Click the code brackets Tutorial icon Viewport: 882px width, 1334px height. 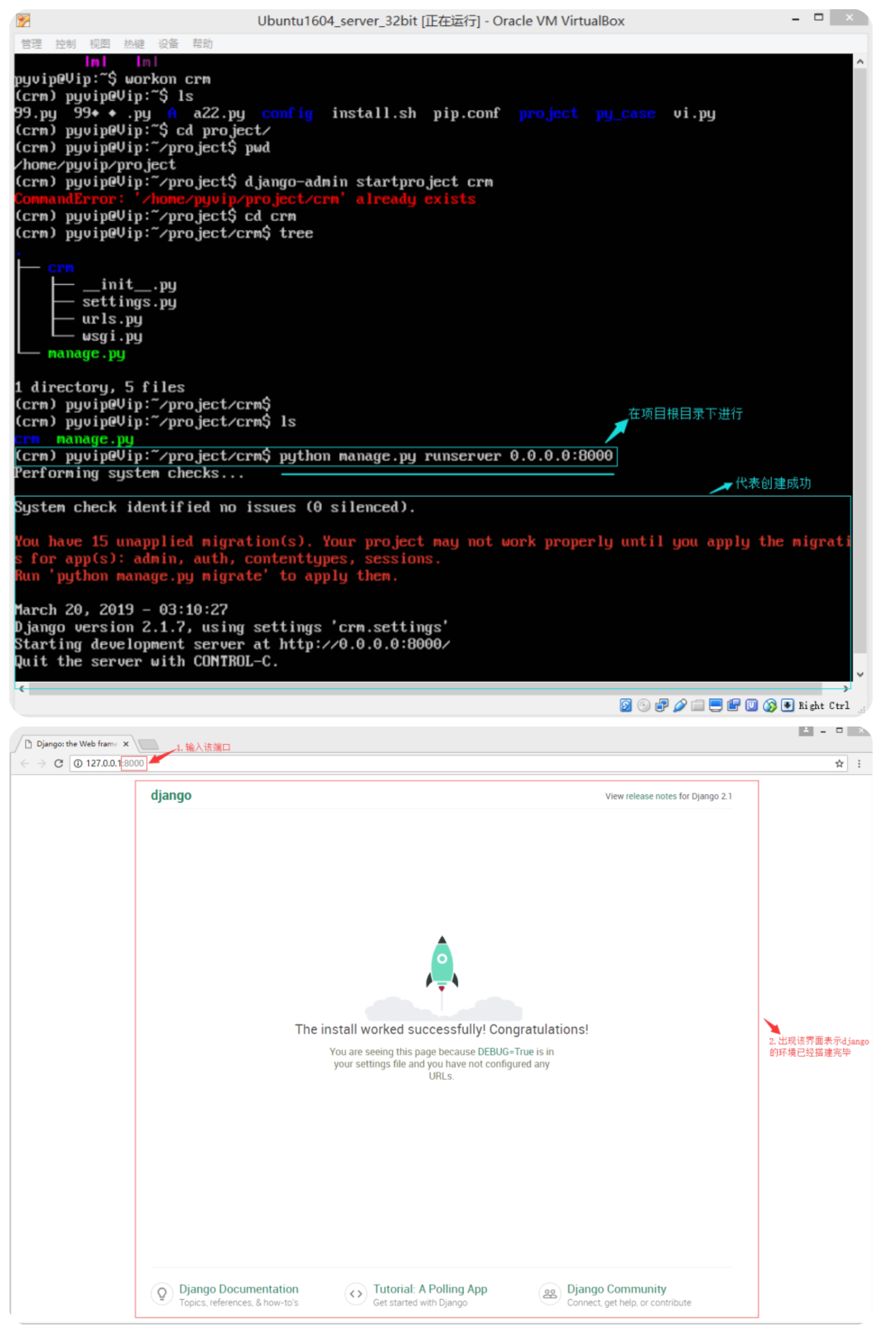tap(356, 1294)
